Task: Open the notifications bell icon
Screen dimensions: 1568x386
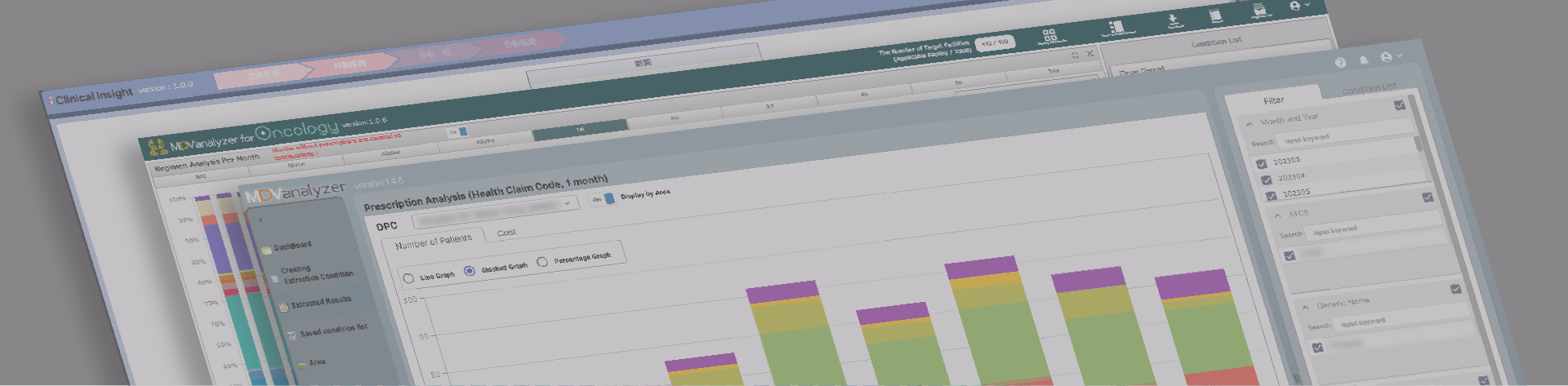Action: (x=1363, y=60)
